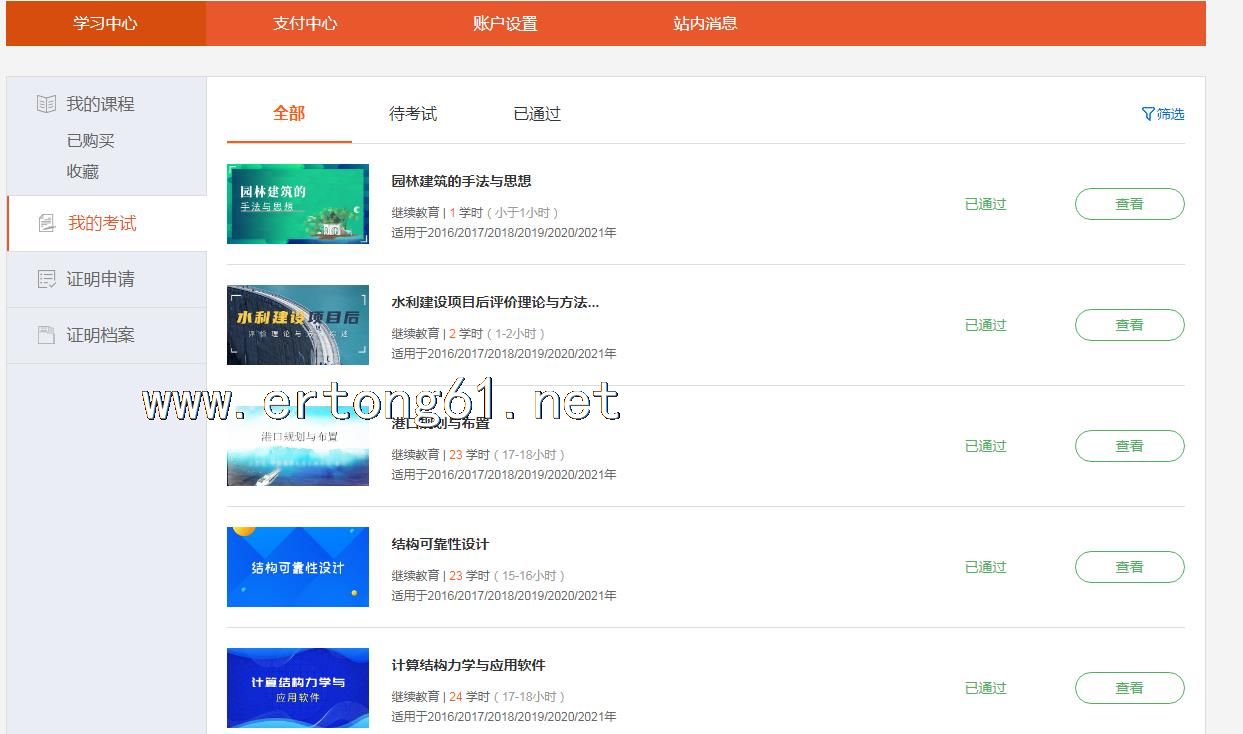1243x734 pixels.
Task: Click the archive icon beside 证明档案
Action: tap(46, 335)
